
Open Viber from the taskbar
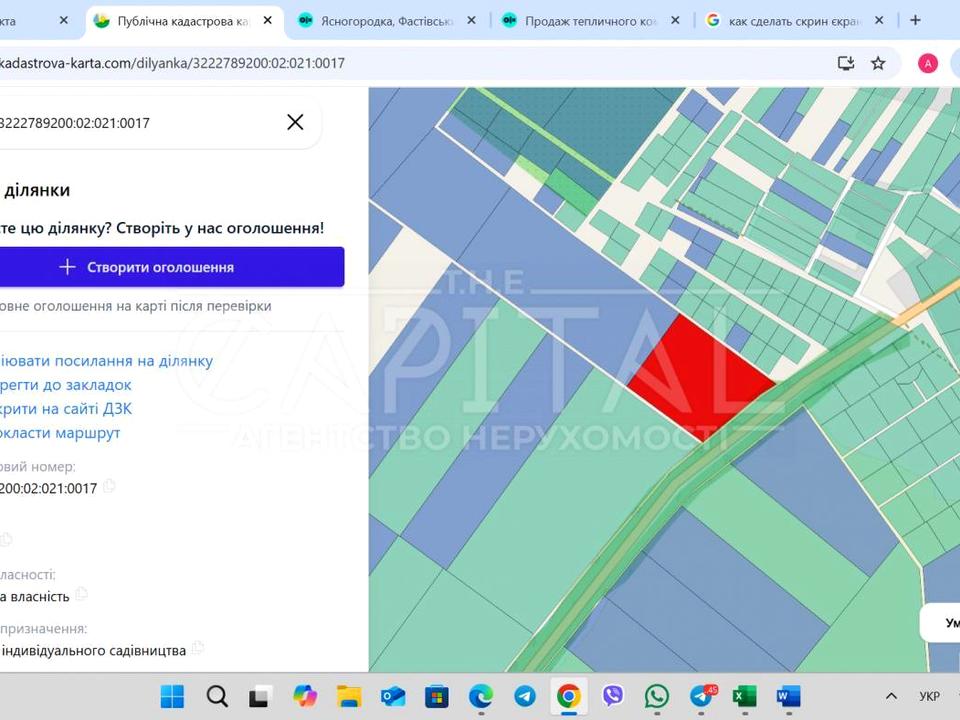coord(613,696)
